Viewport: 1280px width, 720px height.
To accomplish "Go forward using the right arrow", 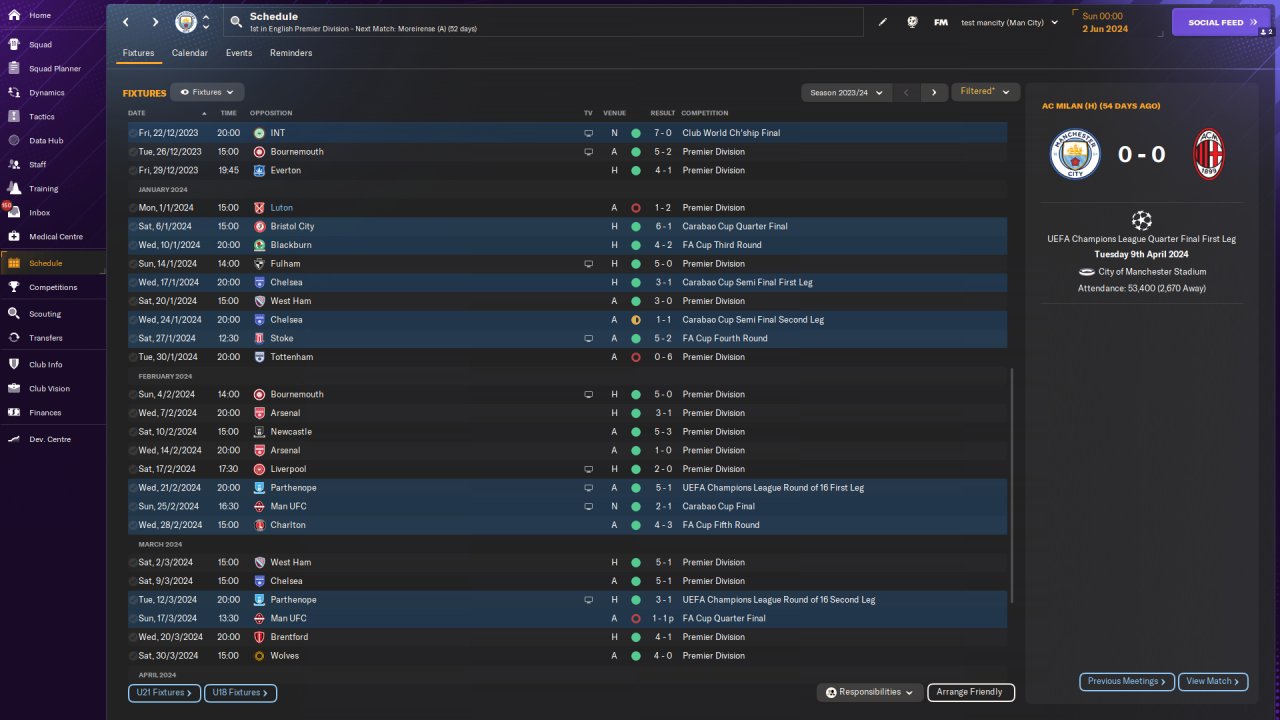I will tap(155, 22).
